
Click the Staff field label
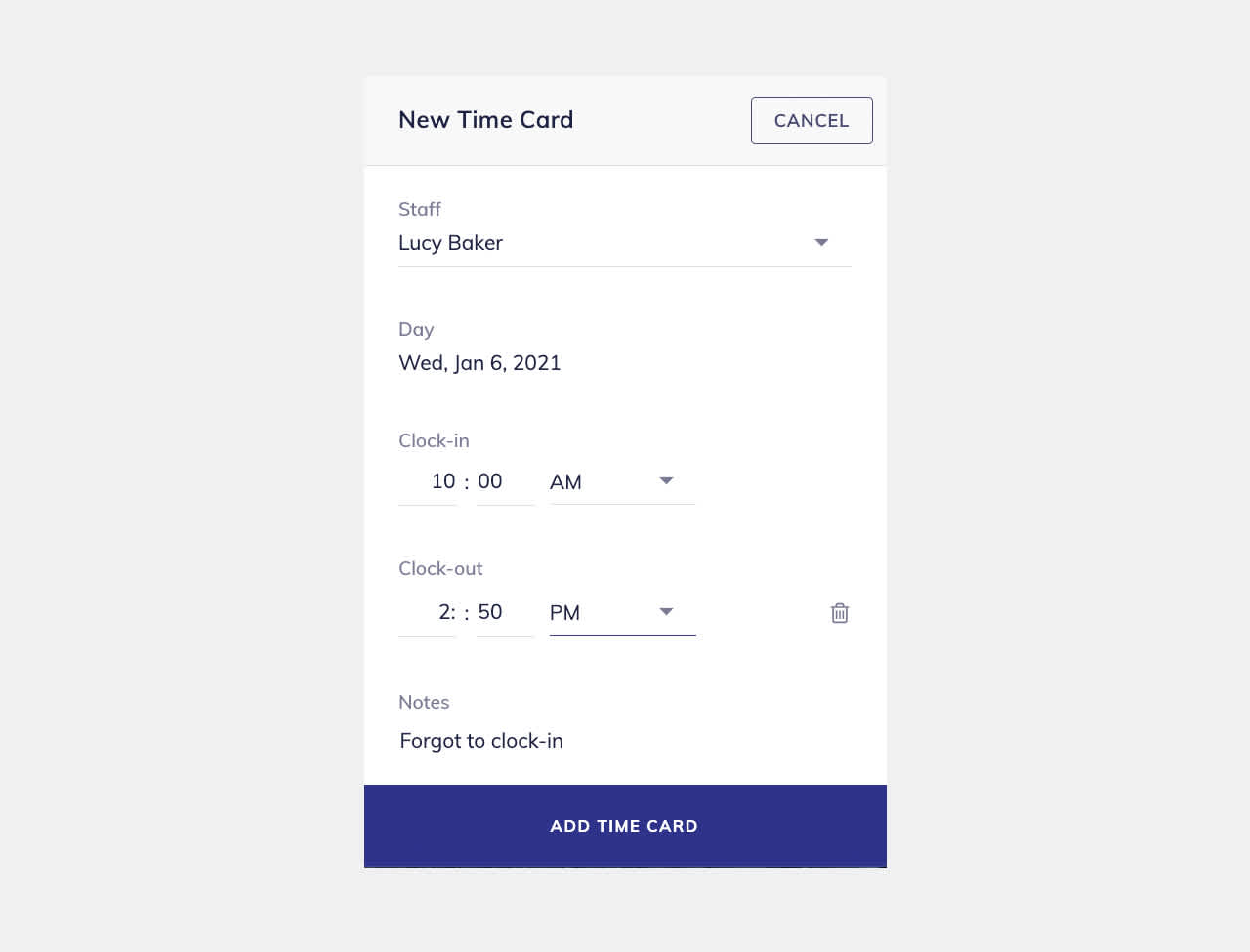[418, 209]
